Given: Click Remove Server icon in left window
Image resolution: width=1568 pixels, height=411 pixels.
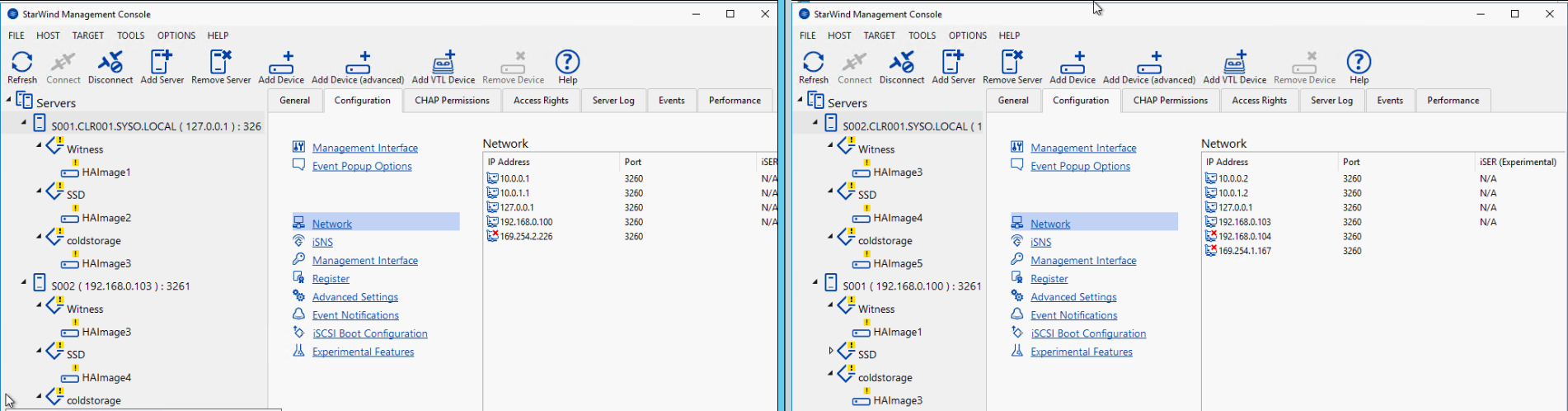Looking at the screenshot, I should pyautogui.click(x=221, y=67).
